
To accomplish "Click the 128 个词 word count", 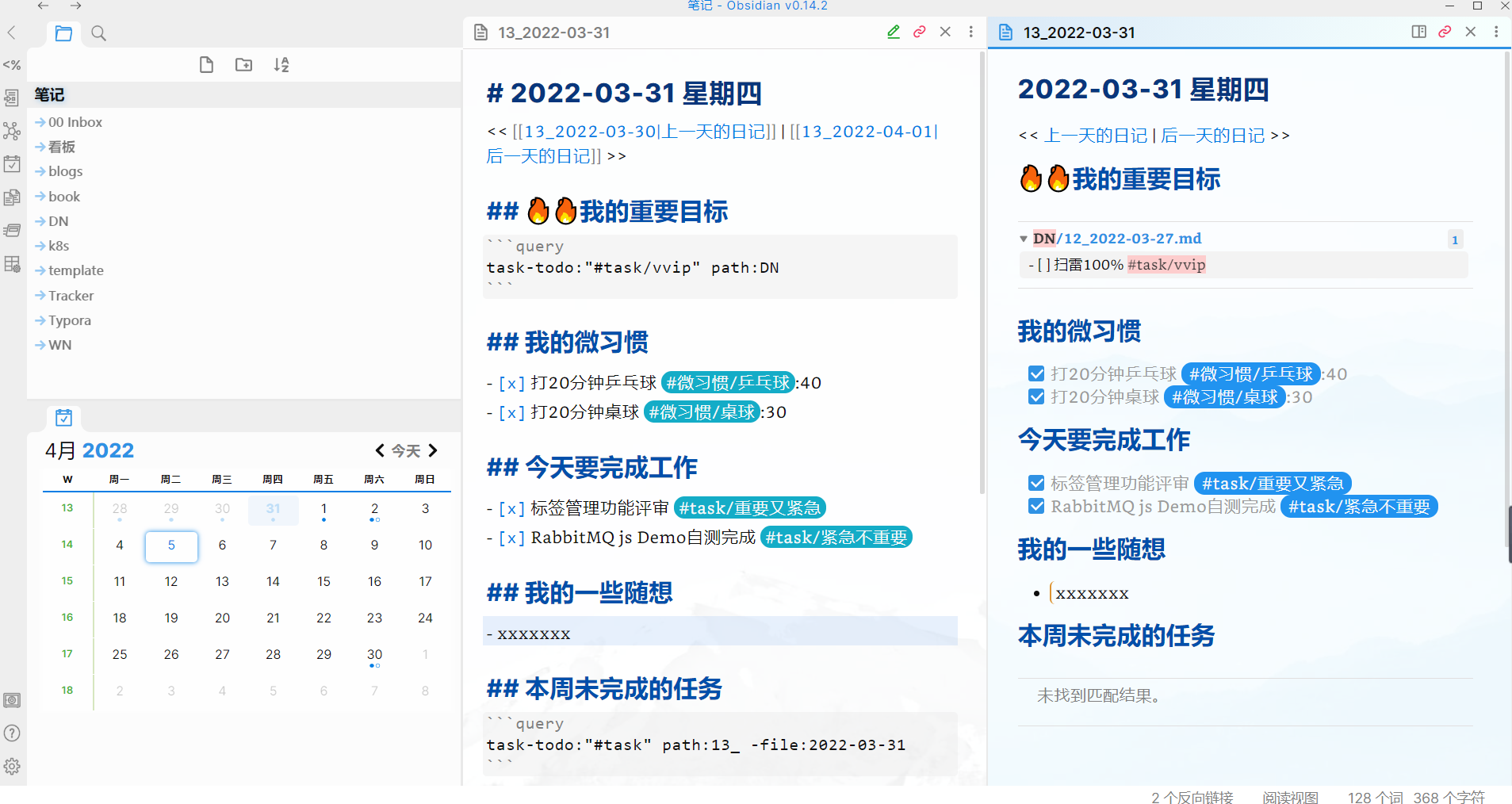I will point(1375,797).
